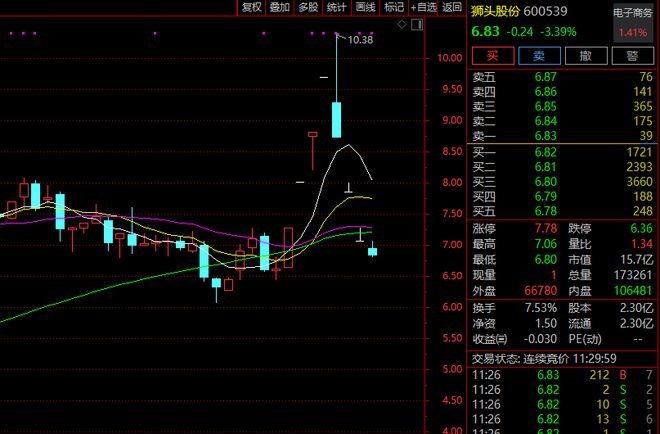Click current price 6.83 in header
This screenshot has height=434, width=660.
pyautogui.click(x=485, y=32)
